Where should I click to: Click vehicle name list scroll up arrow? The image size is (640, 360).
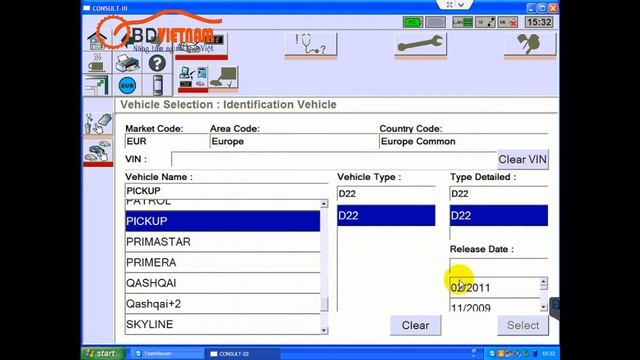click(x=324, y=203)
